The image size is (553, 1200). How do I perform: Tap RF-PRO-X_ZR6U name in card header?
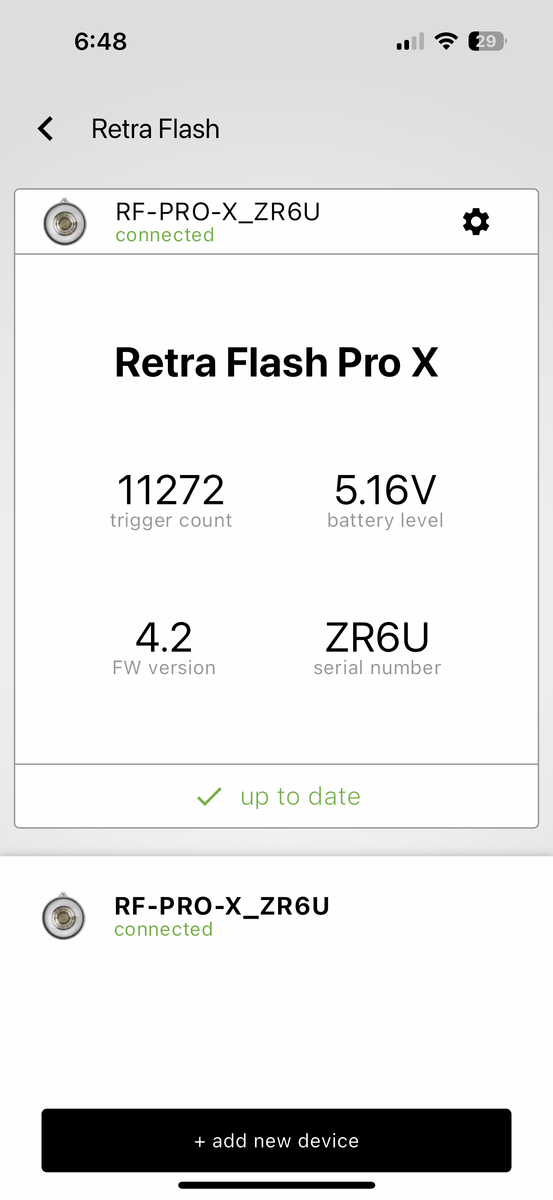click(218, 212)
